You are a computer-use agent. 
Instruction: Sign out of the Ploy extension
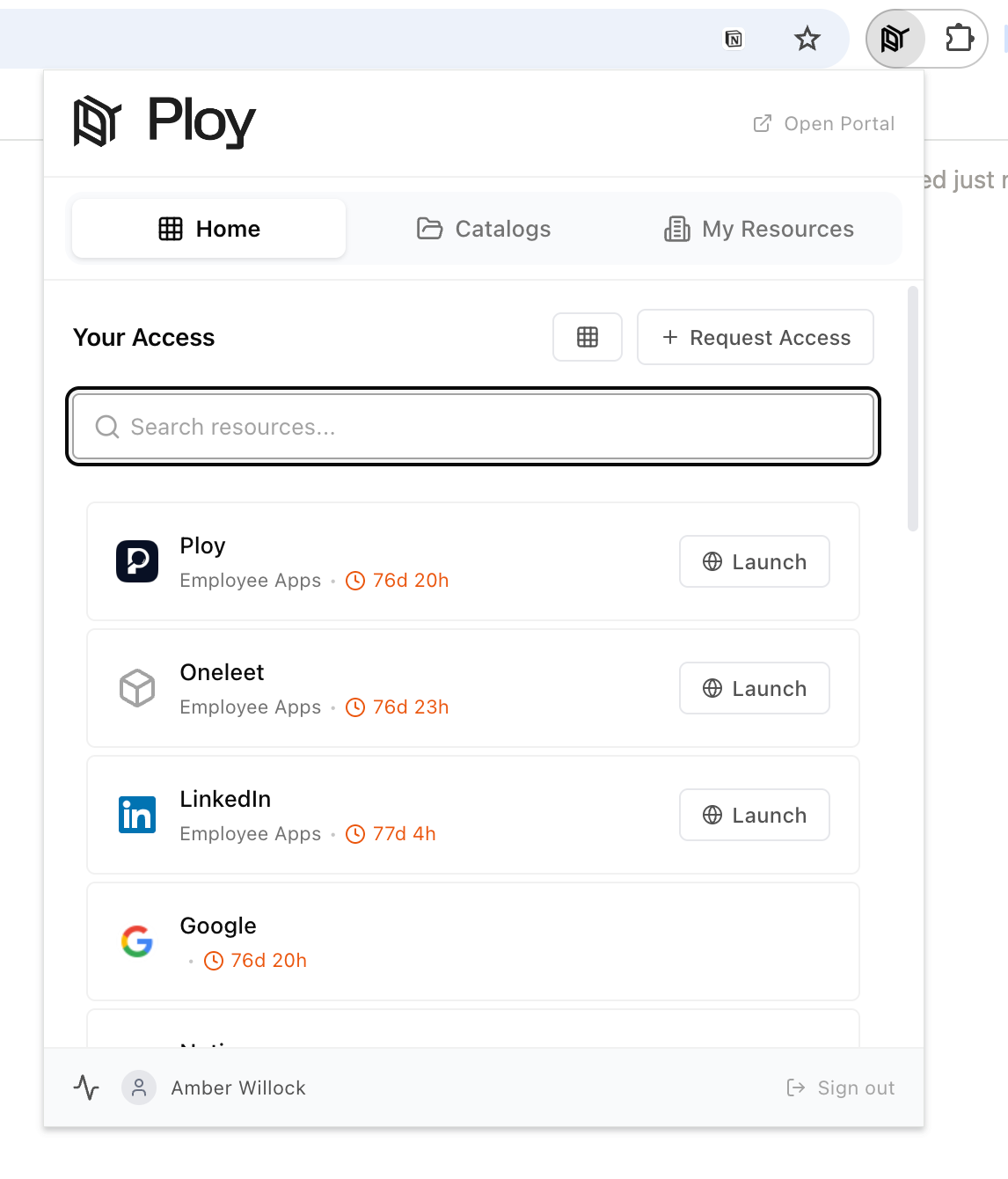pos(841,1088)
